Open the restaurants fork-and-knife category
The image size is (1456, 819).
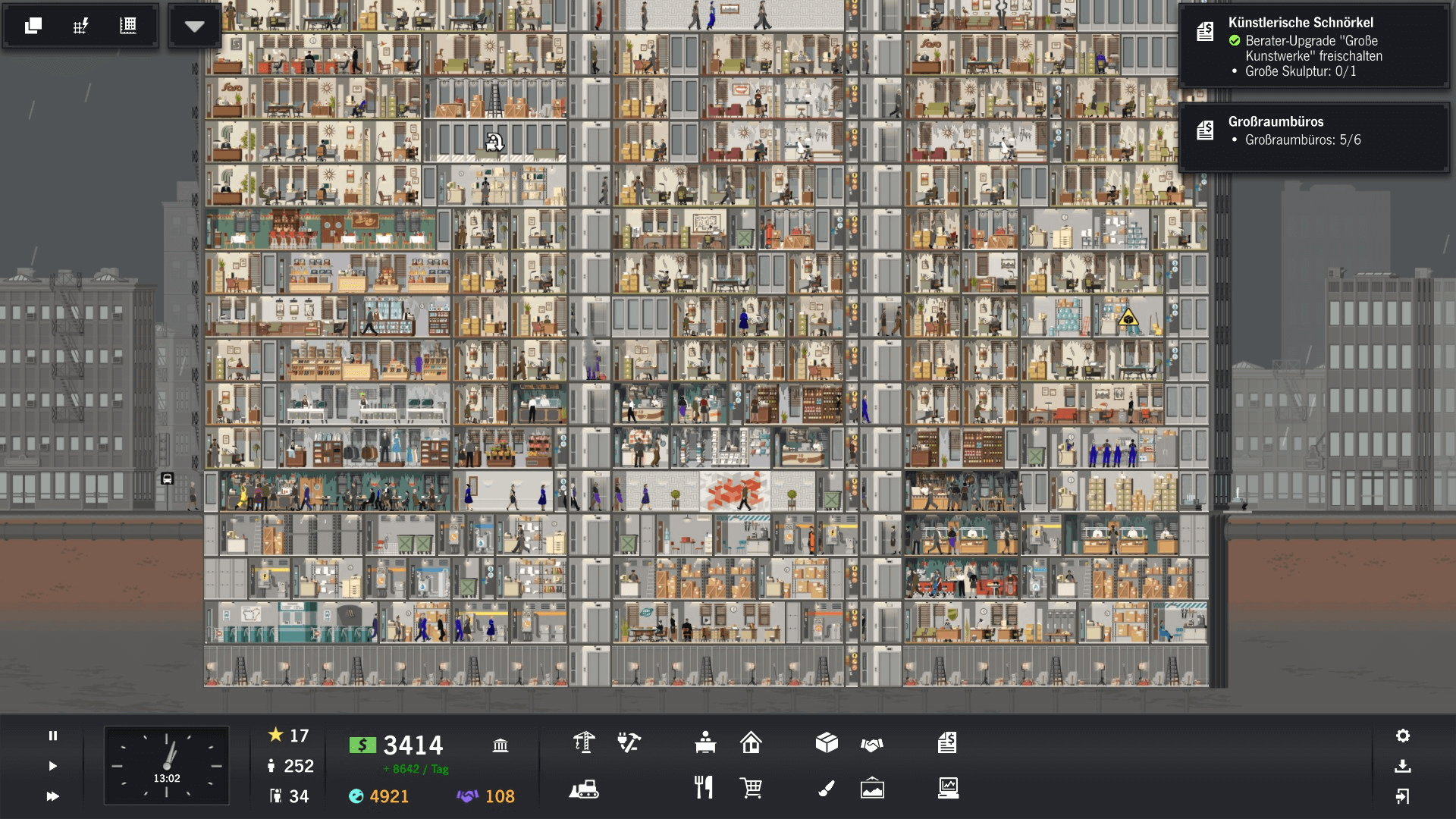(x=704, y=788)
